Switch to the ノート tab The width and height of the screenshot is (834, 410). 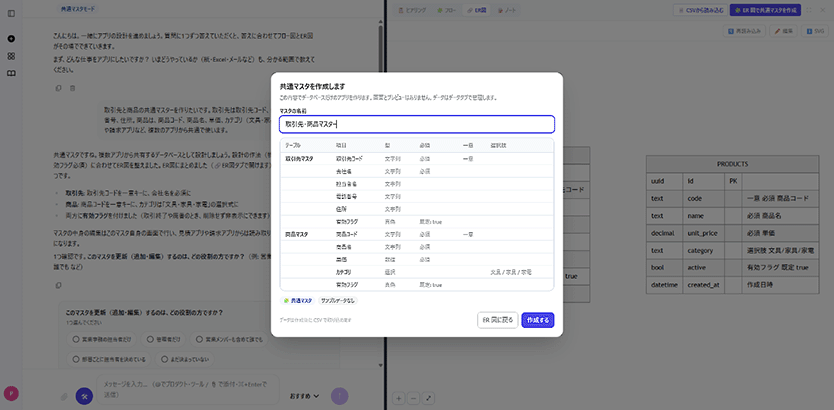coord(507,10)
